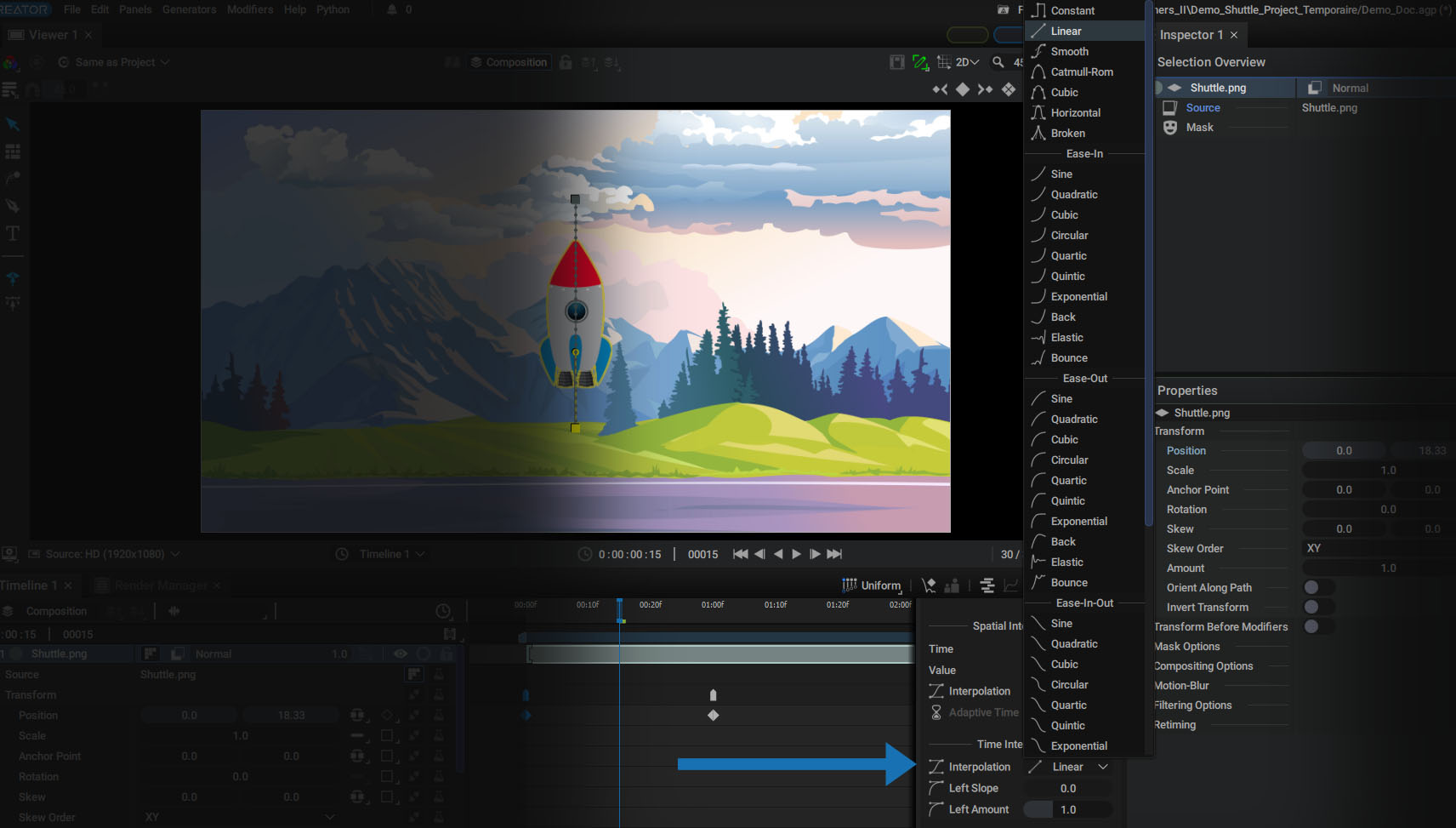
Task: Click the Ease-In Sine curve icon
Action: [1038, 174]
